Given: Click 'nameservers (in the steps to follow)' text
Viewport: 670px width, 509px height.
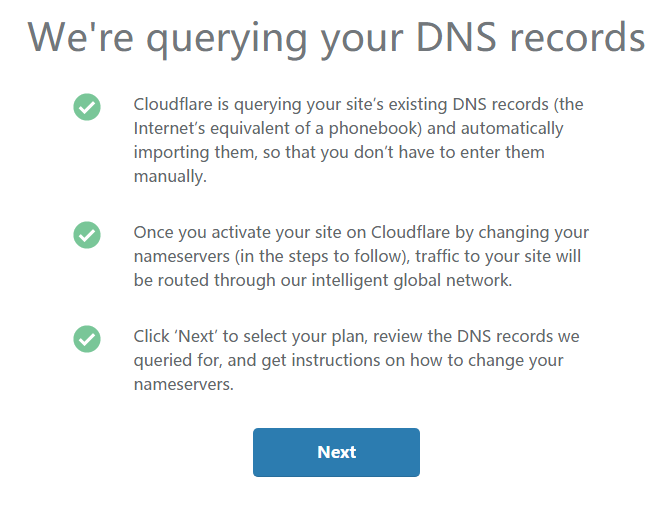Looking at the screenshot, I should point(272,256).
